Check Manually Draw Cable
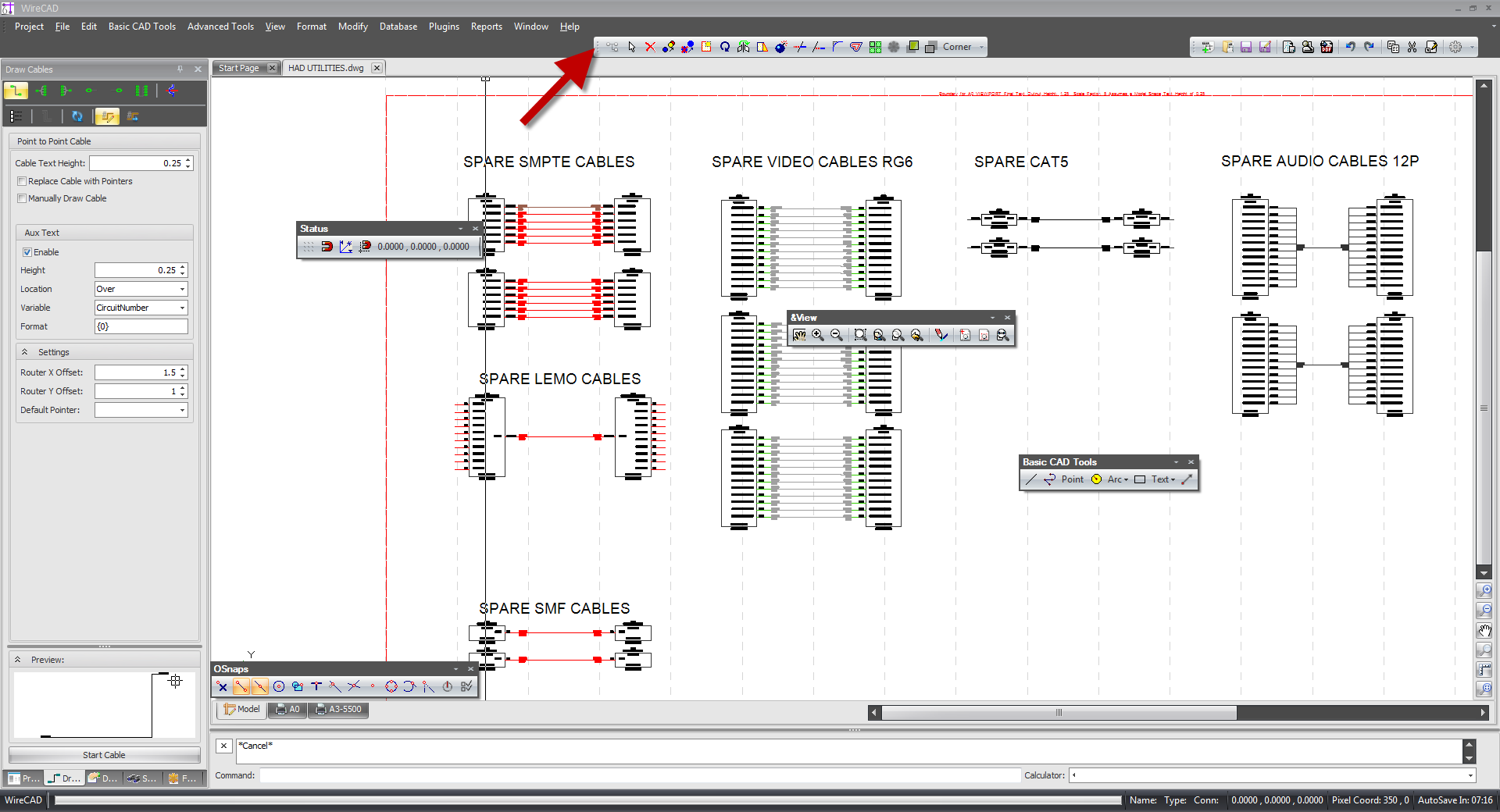 [23, 198]
